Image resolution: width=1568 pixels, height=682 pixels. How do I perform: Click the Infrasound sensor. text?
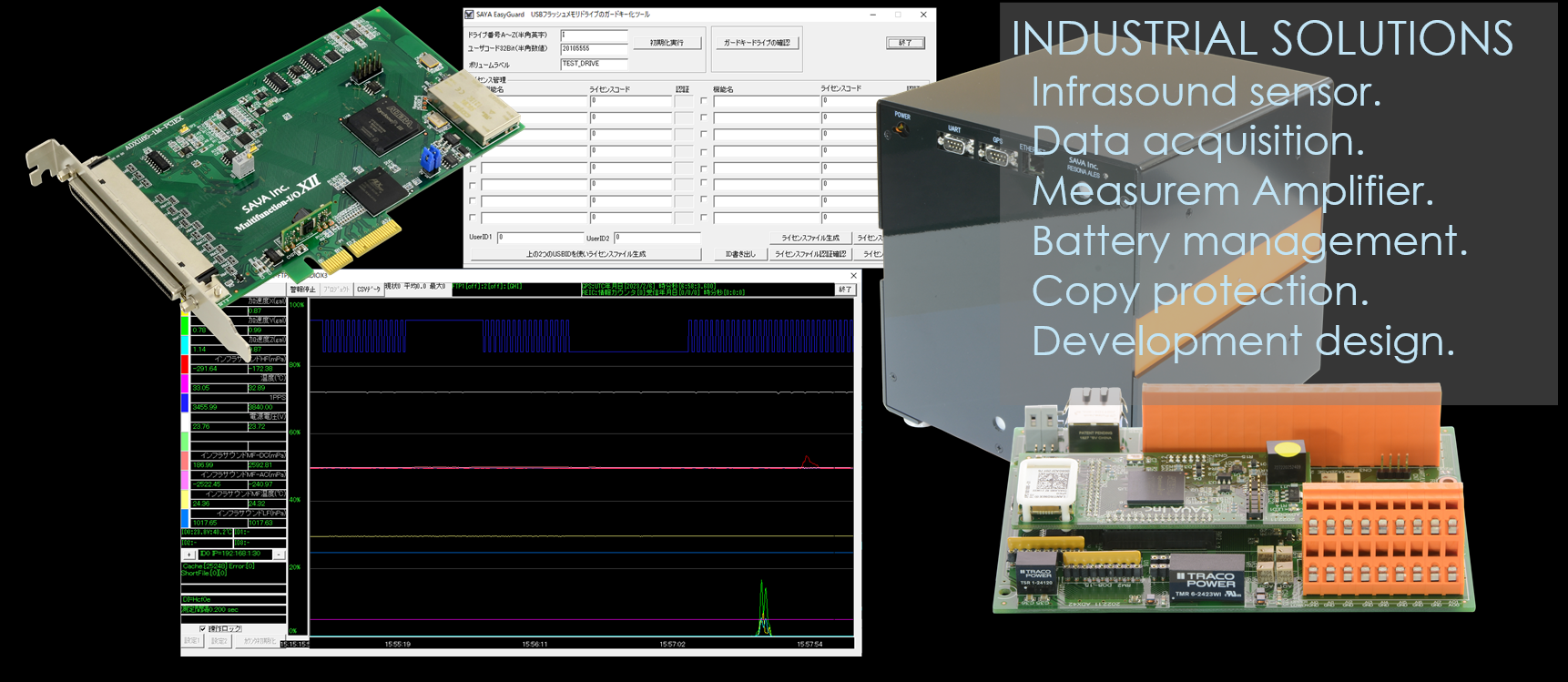(x=1207, y=91)
